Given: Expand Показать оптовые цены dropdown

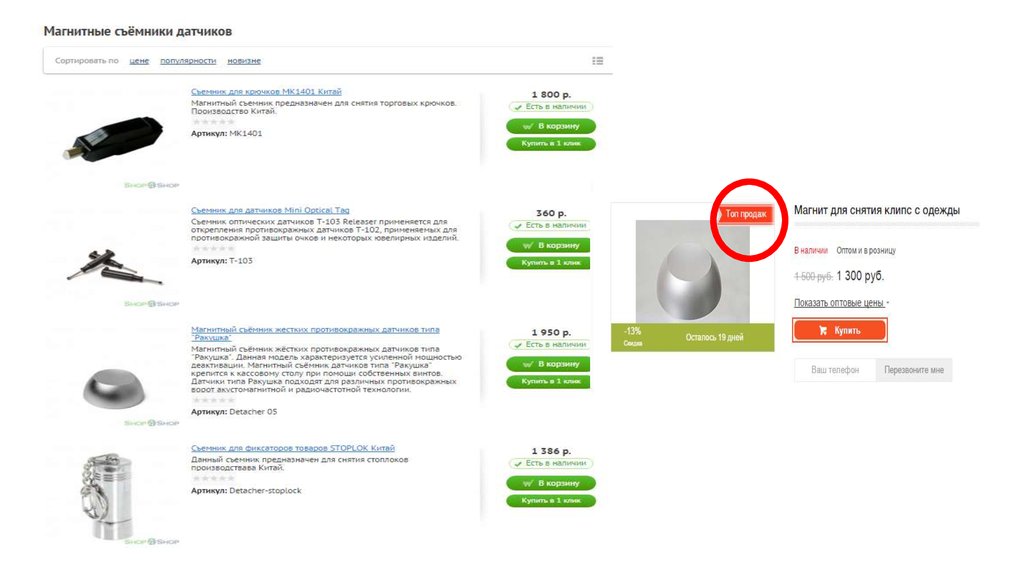Looking at the screenshot, I should pyautogui.click(x=841, y=303).
